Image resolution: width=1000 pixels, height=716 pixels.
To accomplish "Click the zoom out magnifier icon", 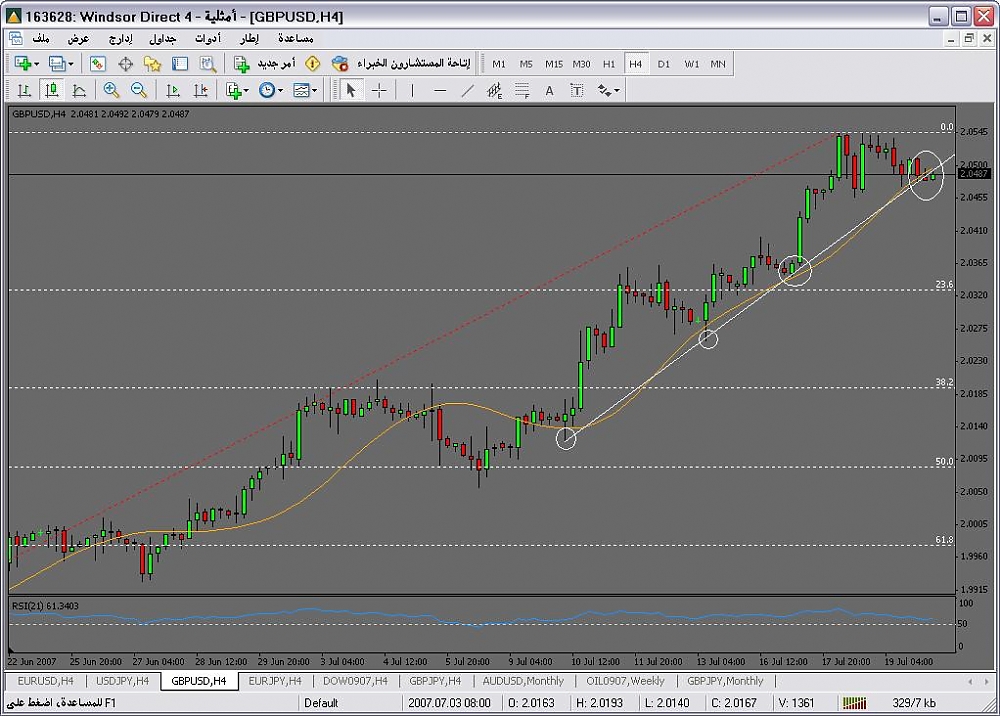I will click(x=139, y=90).
